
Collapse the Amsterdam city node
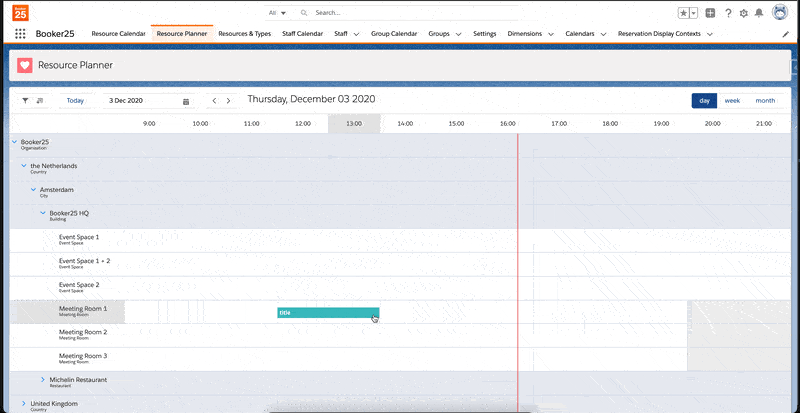(33, 189)
